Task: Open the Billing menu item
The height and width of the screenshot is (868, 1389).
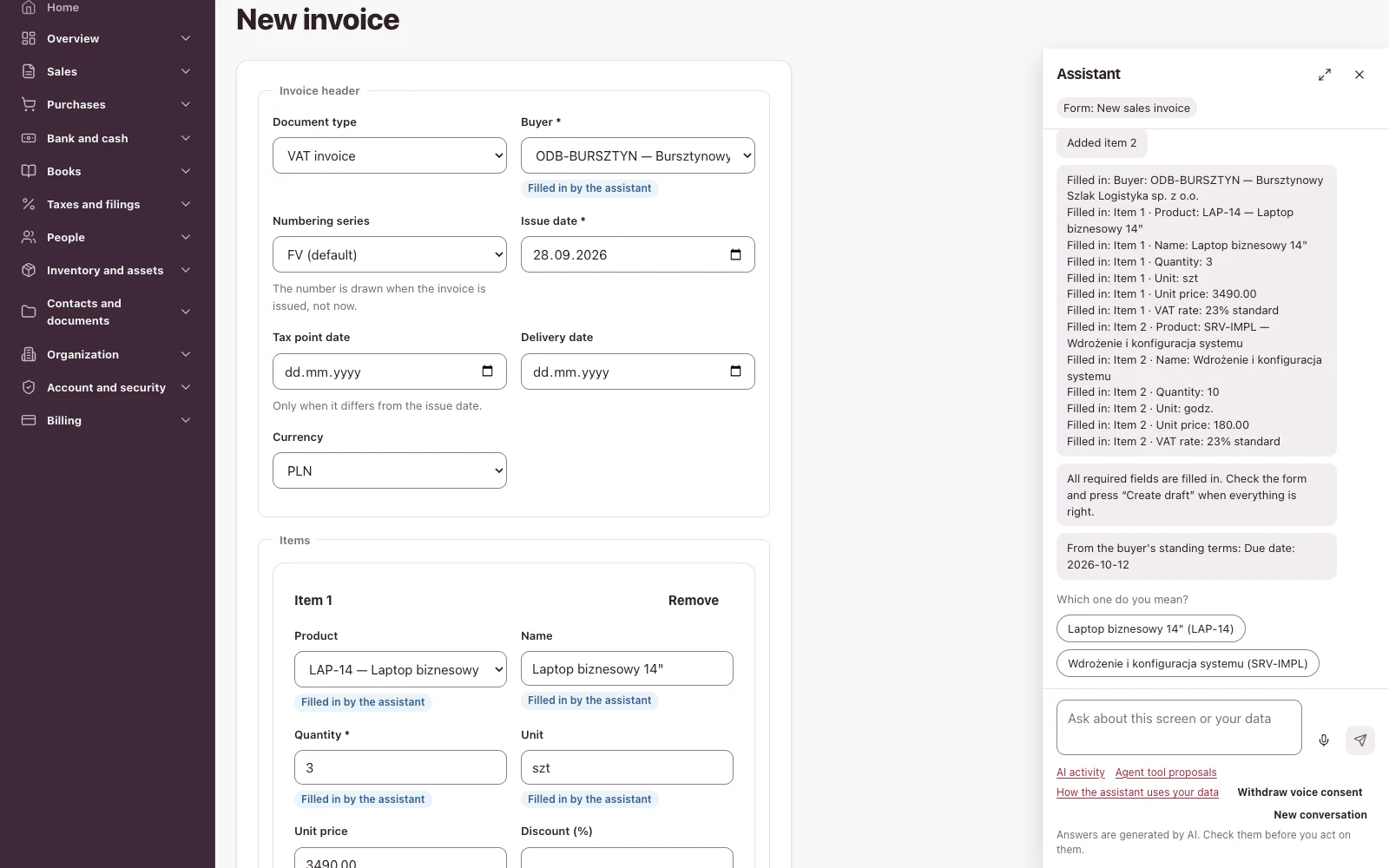Action: click(x=108, y=420)
